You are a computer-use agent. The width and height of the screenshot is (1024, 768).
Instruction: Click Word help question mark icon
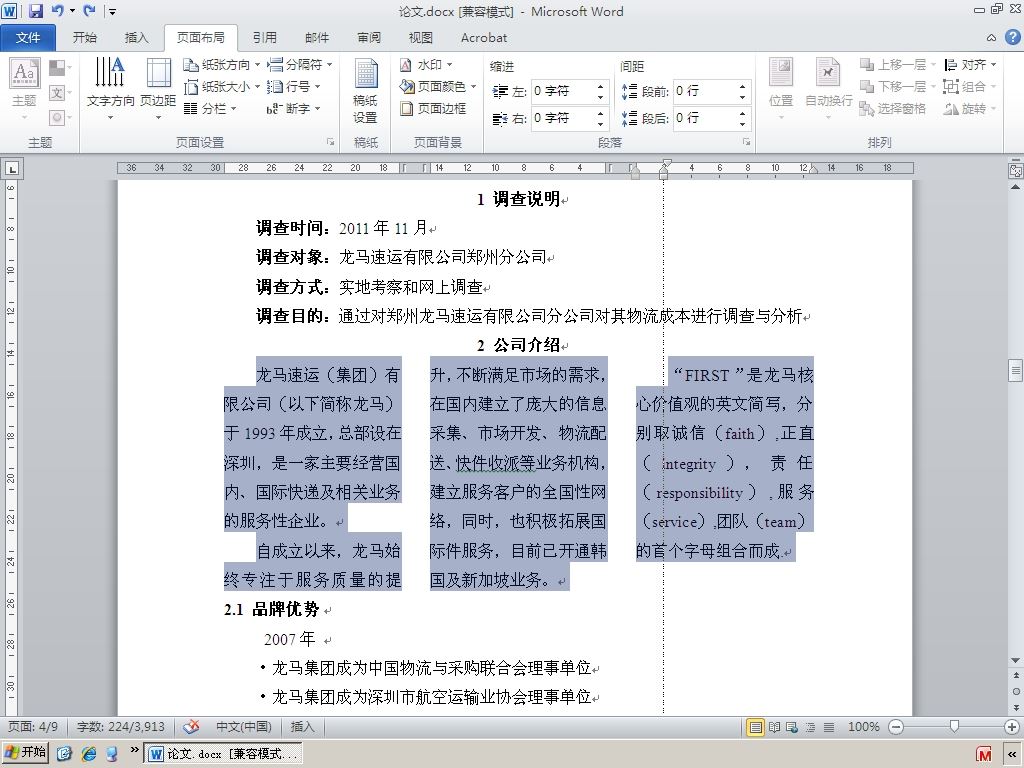(1012, 37)
